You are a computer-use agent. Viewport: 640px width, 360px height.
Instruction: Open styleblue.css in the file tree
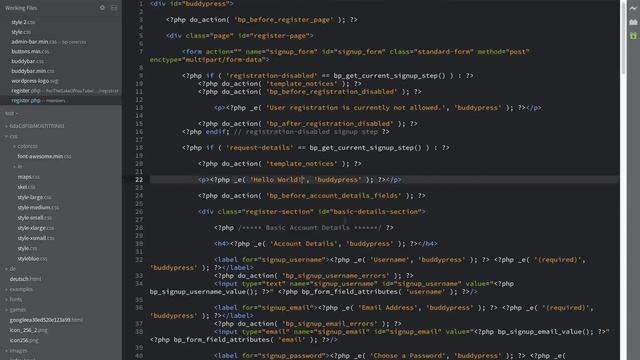pos(32,259)
